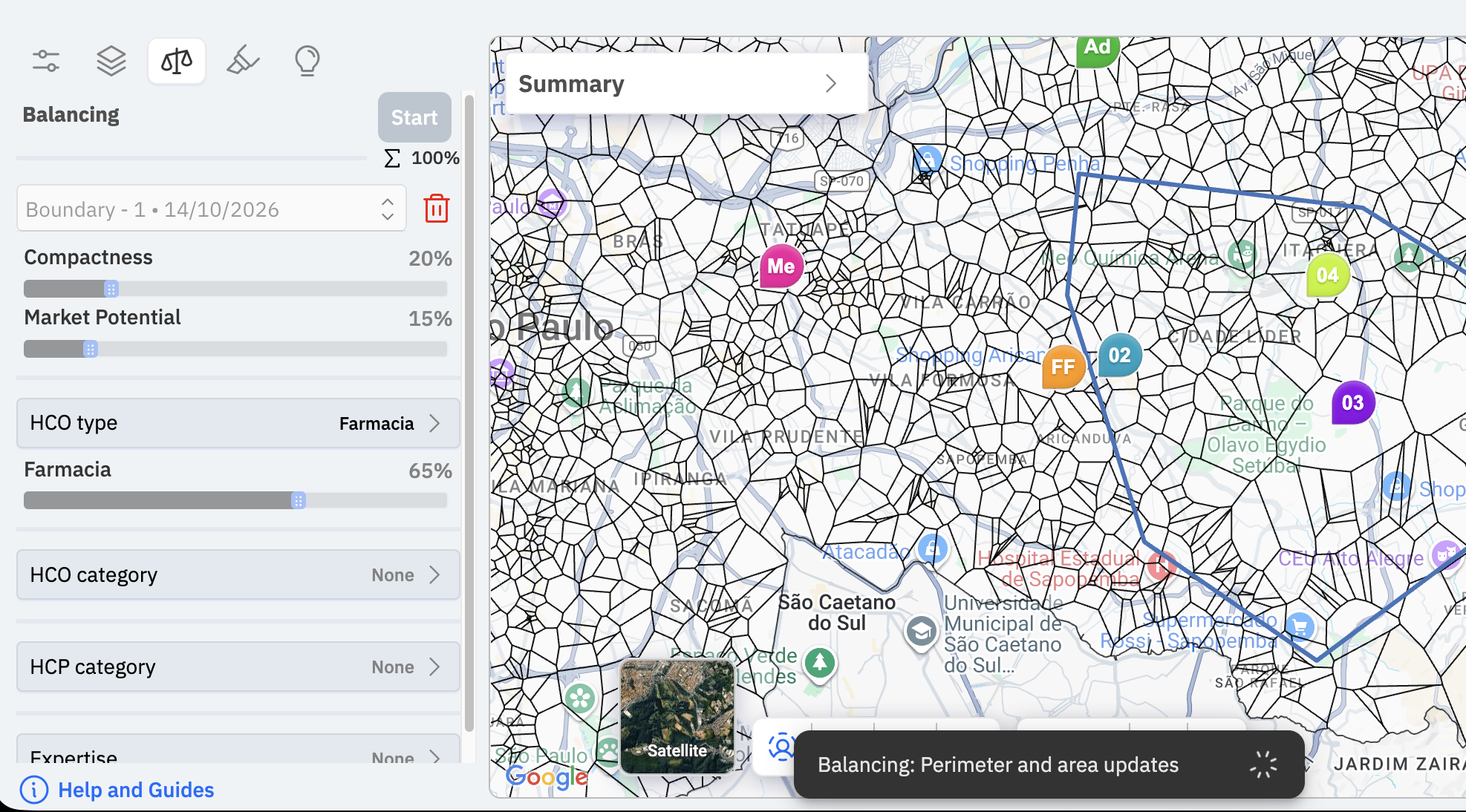
Task: Open Boundary - 1 selection dropdown
Action: [212, 209]
